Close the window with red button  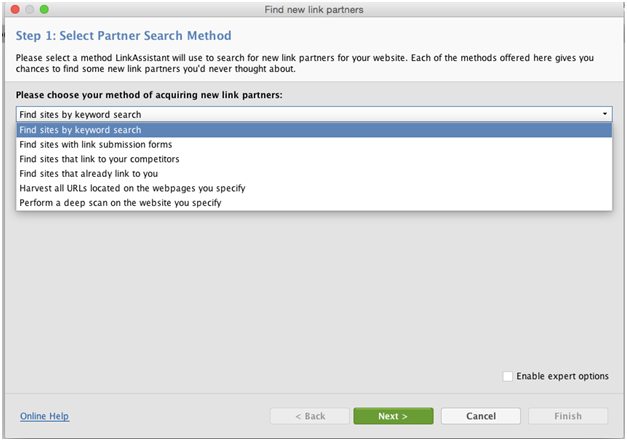[x=15, y=9]
